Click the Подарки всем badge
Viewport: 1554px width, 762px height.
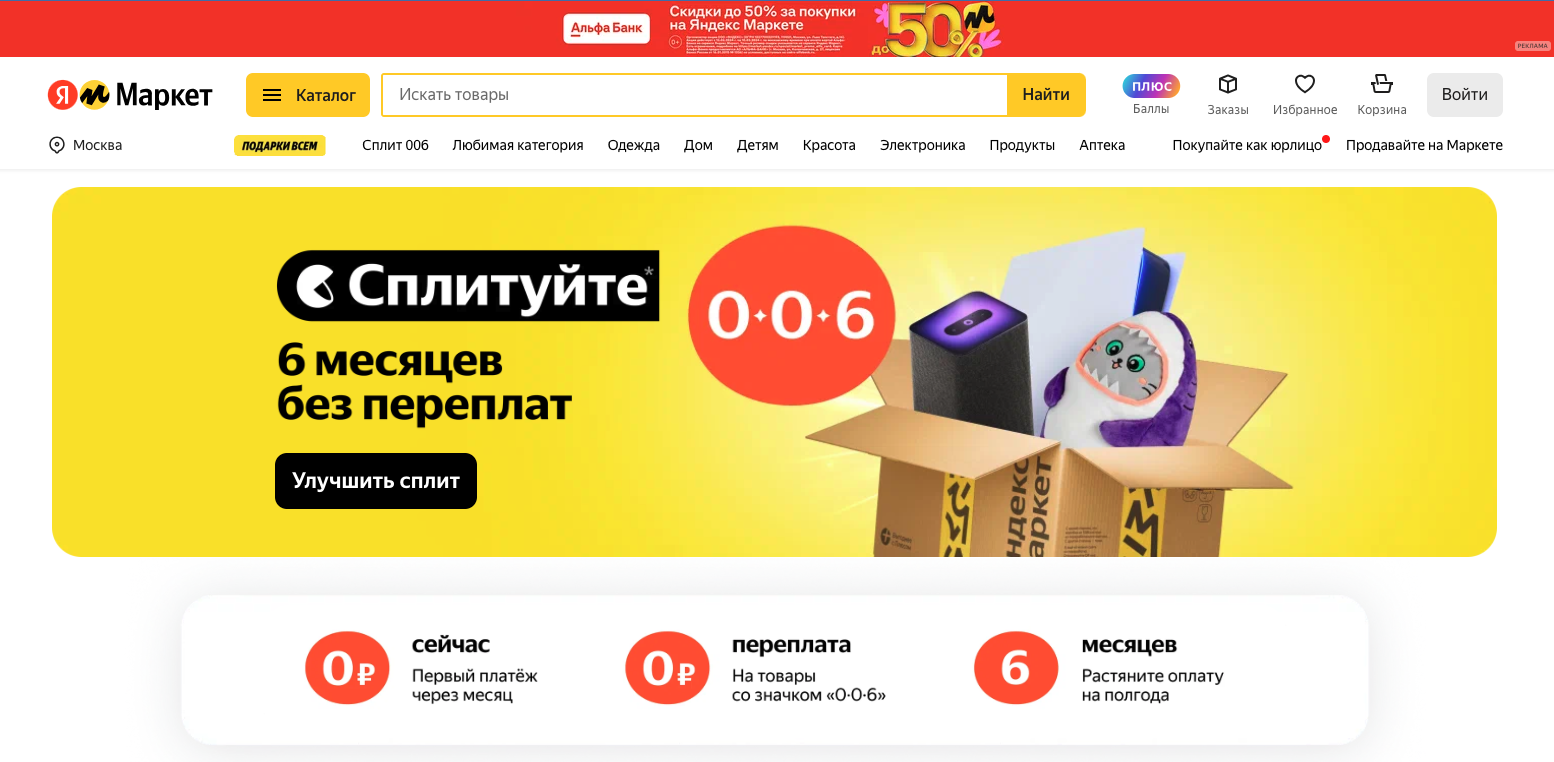click(280, 146)
